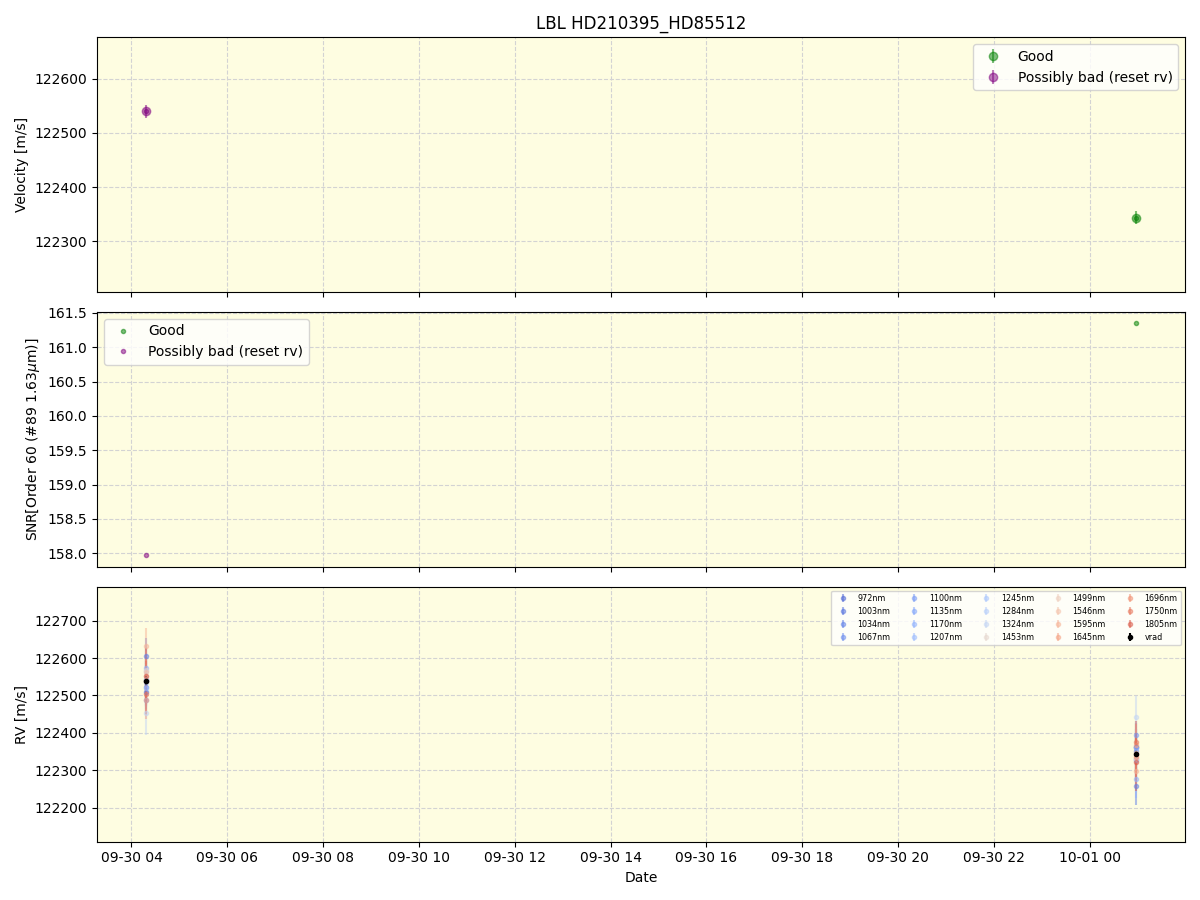
Task: Click the plot title LBL HD210395_HD85512
Action: click(x=641, y=23)
